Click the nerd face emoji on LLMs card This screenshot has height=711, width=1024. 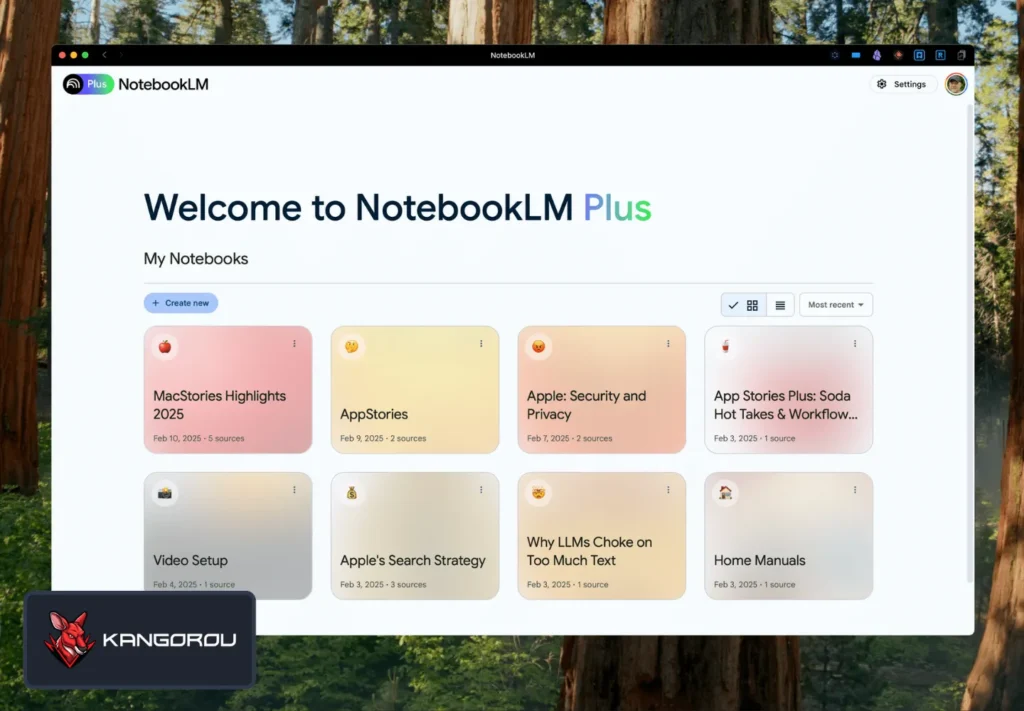coord(538,493)
